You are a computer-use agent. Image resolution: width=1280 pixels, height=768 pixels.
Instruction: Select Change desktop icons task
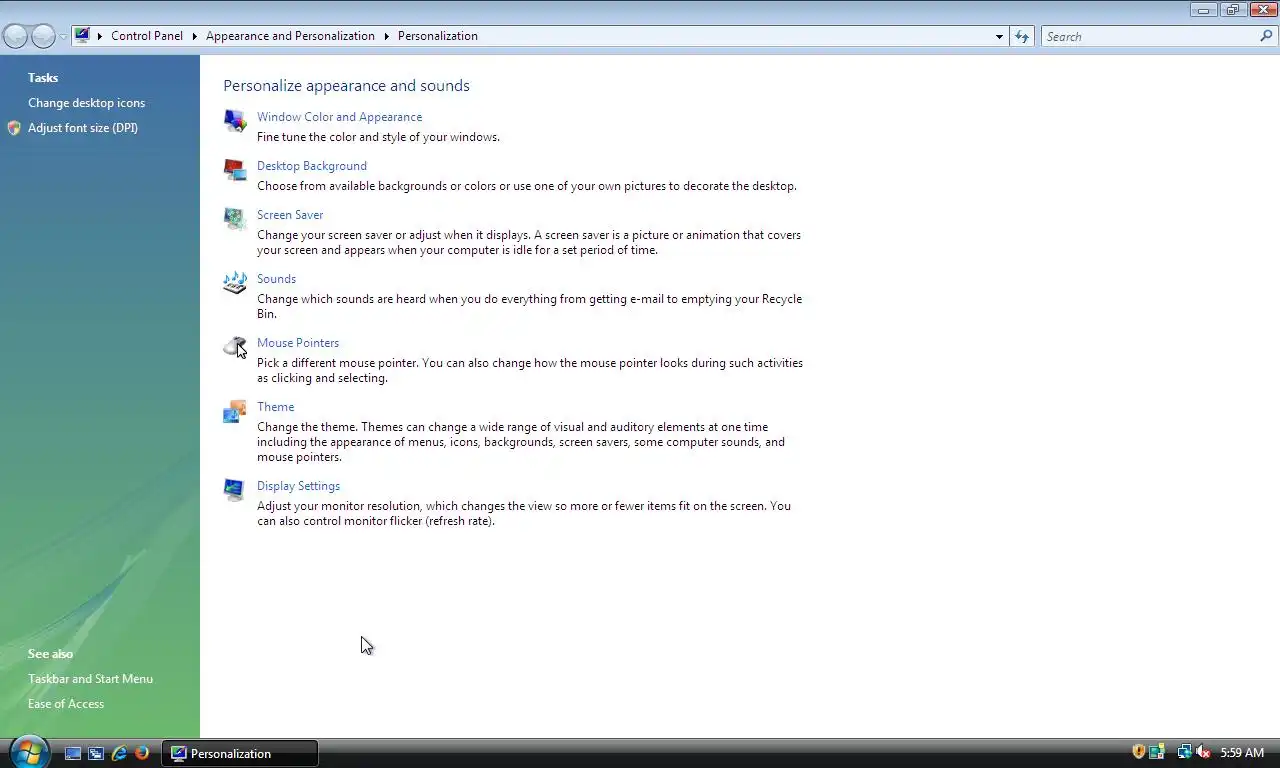[x=86, y=103]
